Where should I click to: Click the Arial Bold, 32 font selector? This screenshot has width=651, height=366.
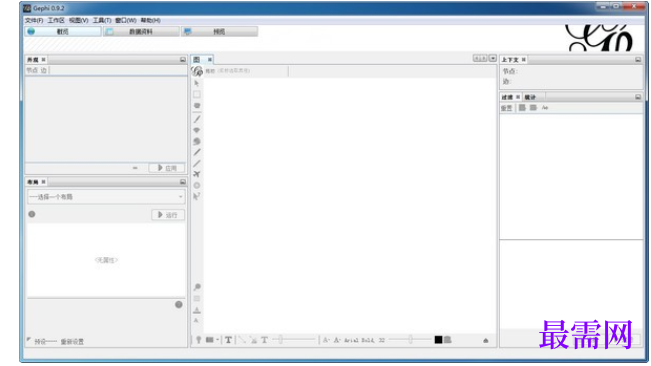(365, 340)
